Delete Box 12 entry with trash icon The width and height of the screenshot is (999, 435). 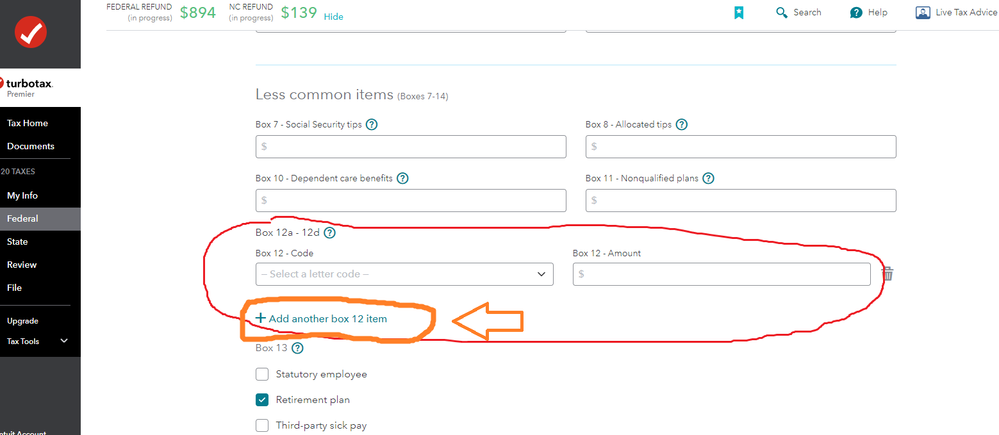[x=888, y=274]
